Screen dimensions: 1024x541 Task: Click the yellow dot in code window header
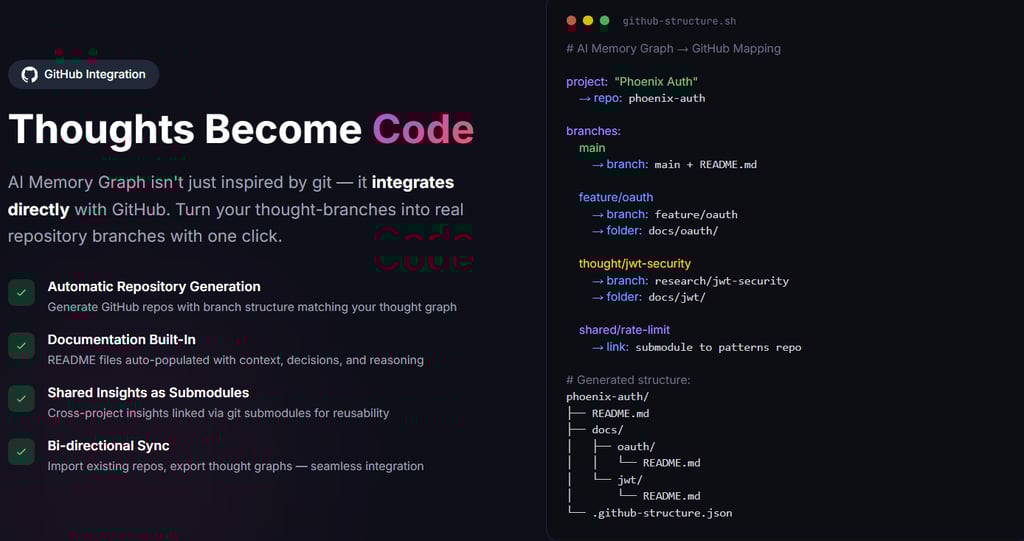click(x=588, y=21)
